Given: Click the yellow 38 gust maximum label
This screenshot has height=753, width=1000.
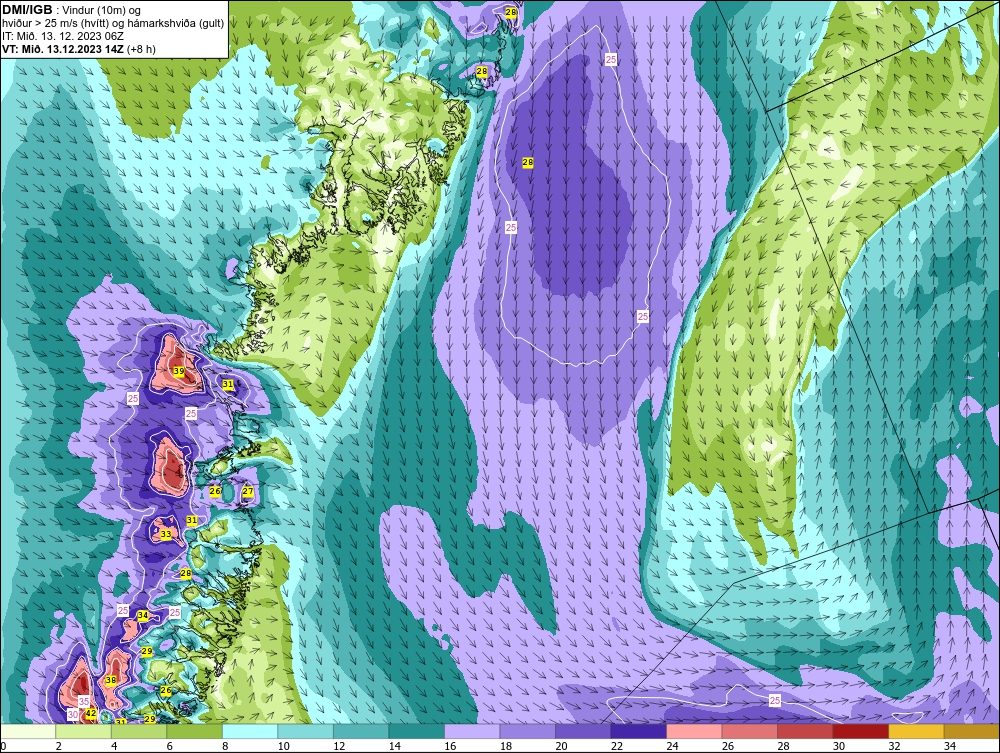Looking at the screenshot, I should (111, 680).
